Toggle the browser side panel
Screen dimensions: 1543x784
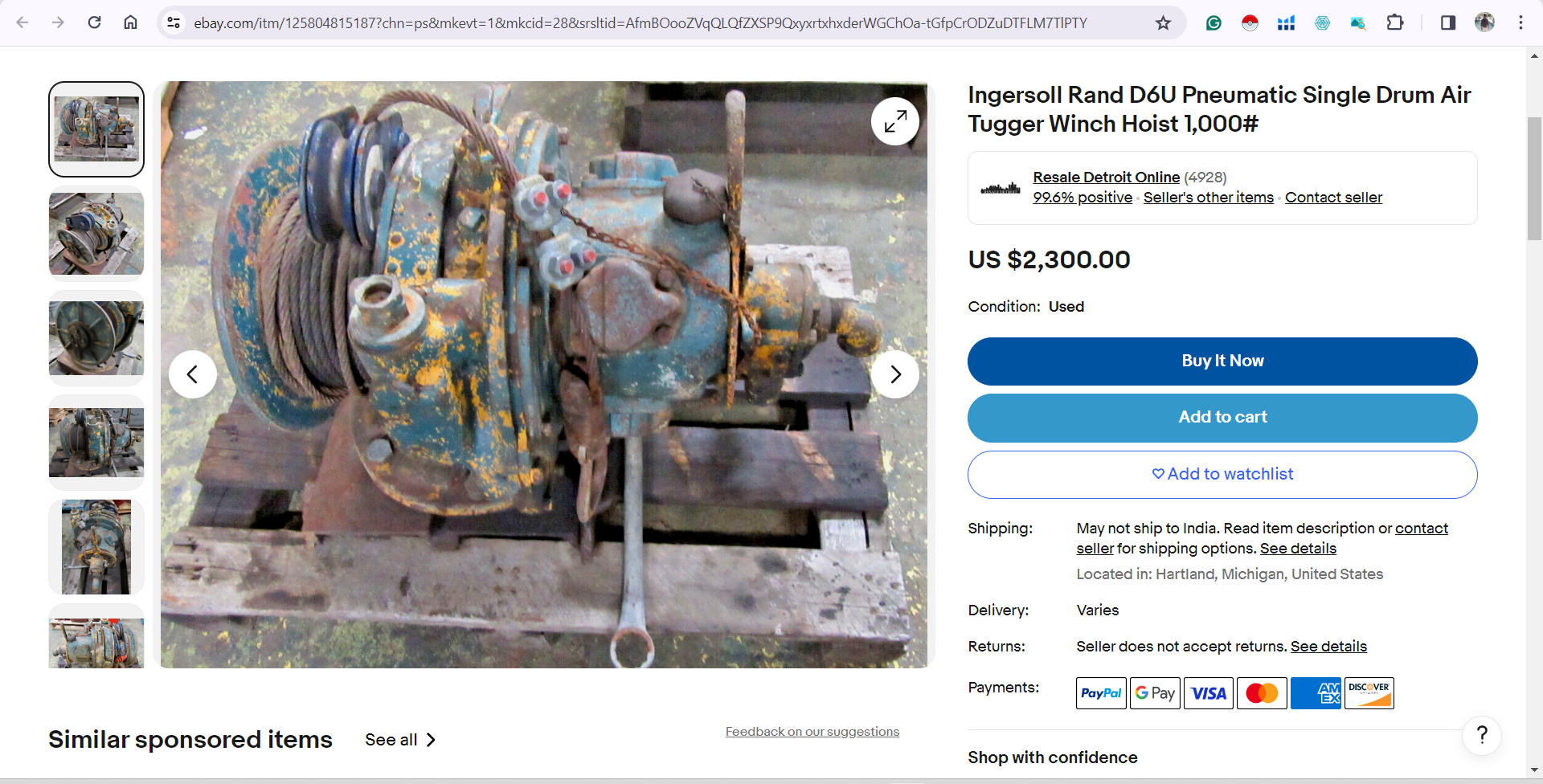[1448, 22]
